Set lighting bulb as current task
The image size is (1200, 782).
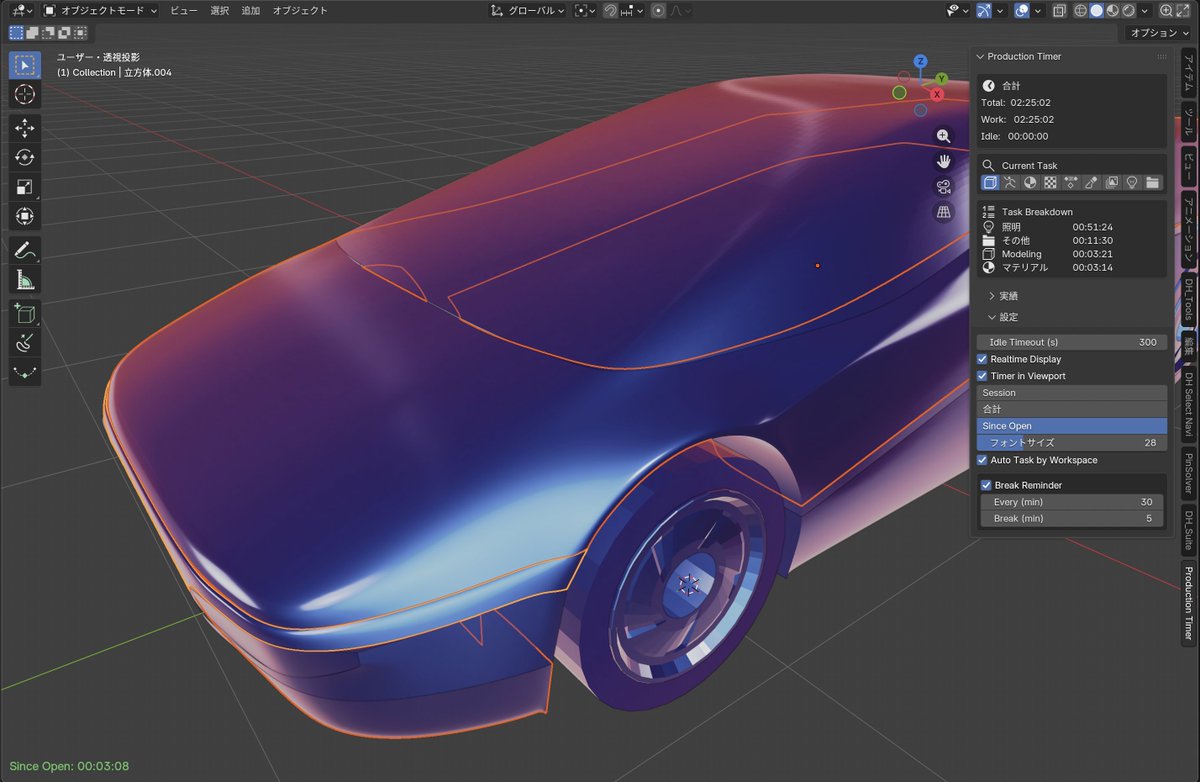point(1132,183)
